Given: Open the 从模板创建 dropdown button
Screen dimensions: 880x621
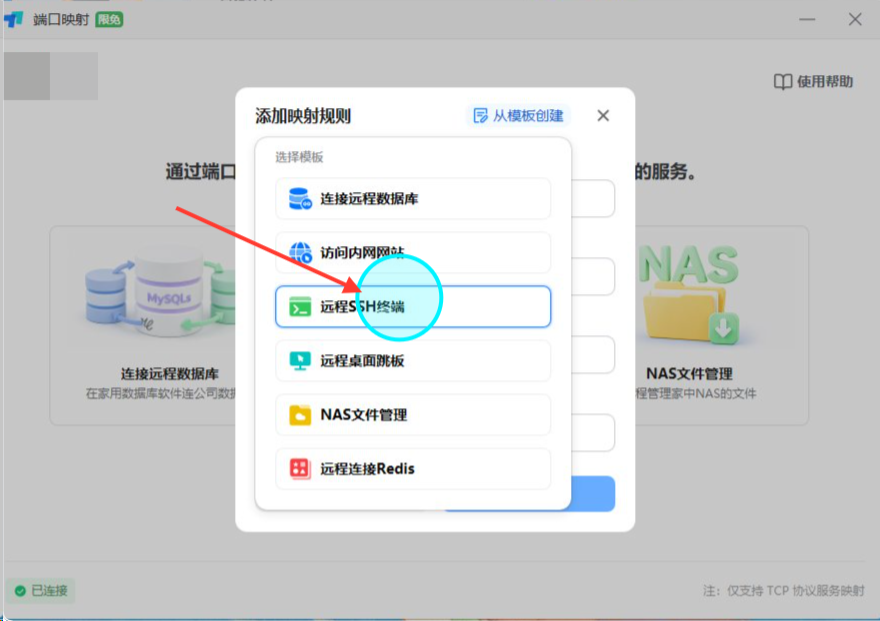Looking at the screenshot, I should [x=518, y=116].
